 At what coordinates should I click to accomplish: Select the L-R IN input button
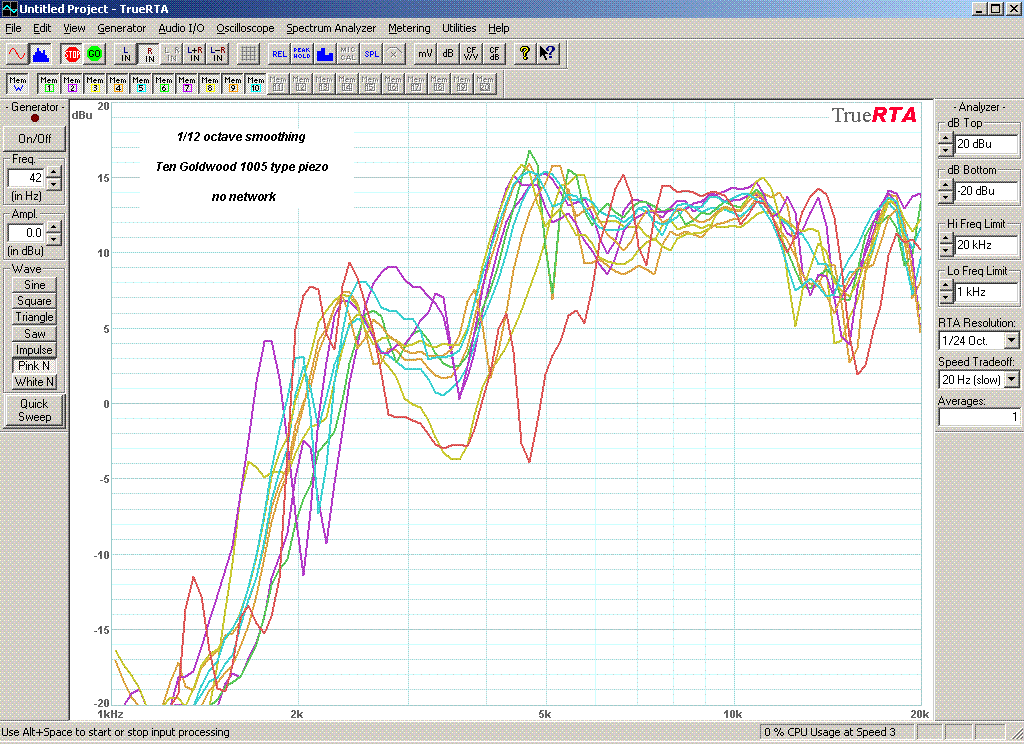pyautogui.click(x=217, y=54)
